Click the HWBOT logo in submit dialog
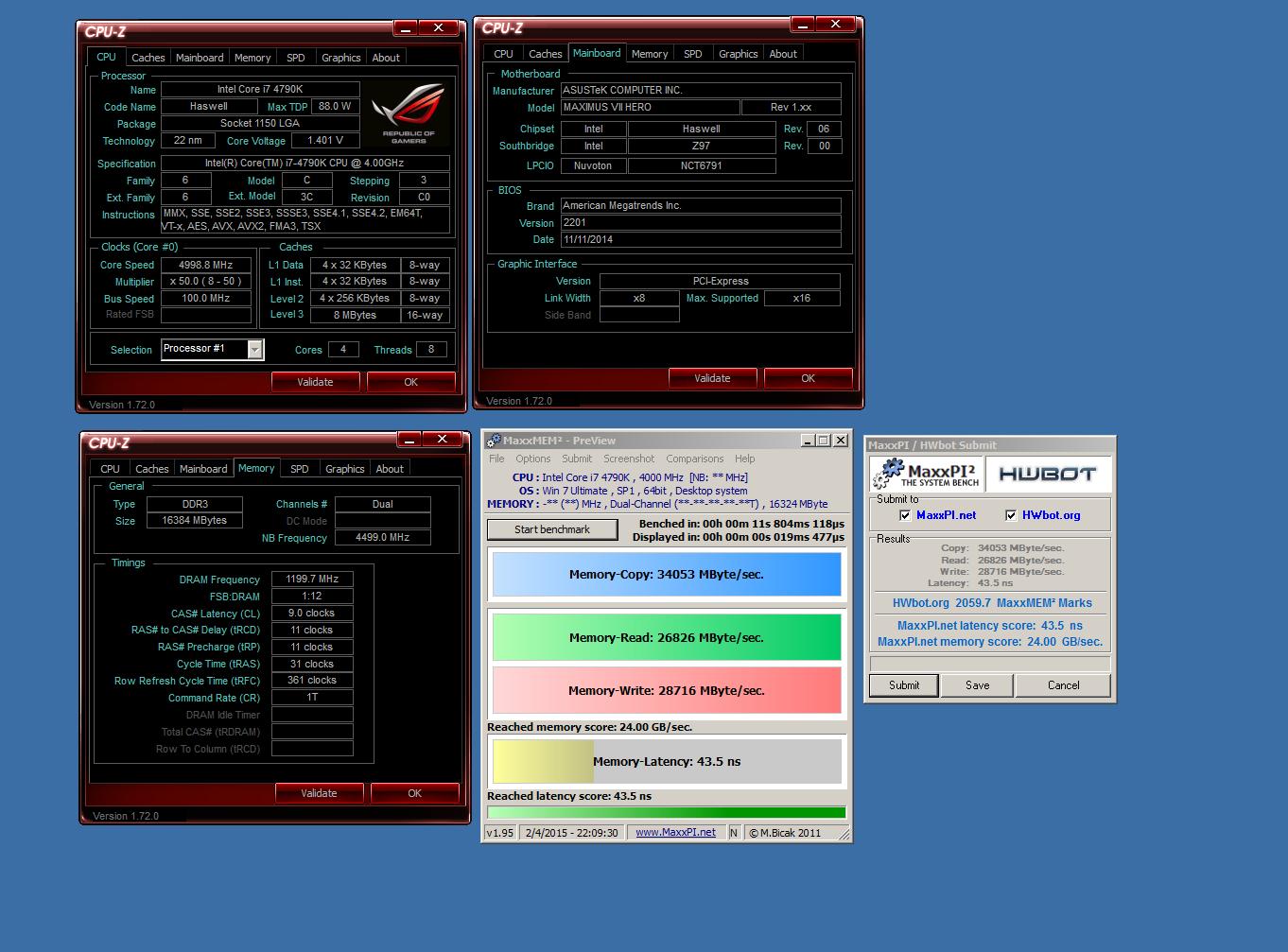1288x952 pixels. click(x=1048, y=474)
